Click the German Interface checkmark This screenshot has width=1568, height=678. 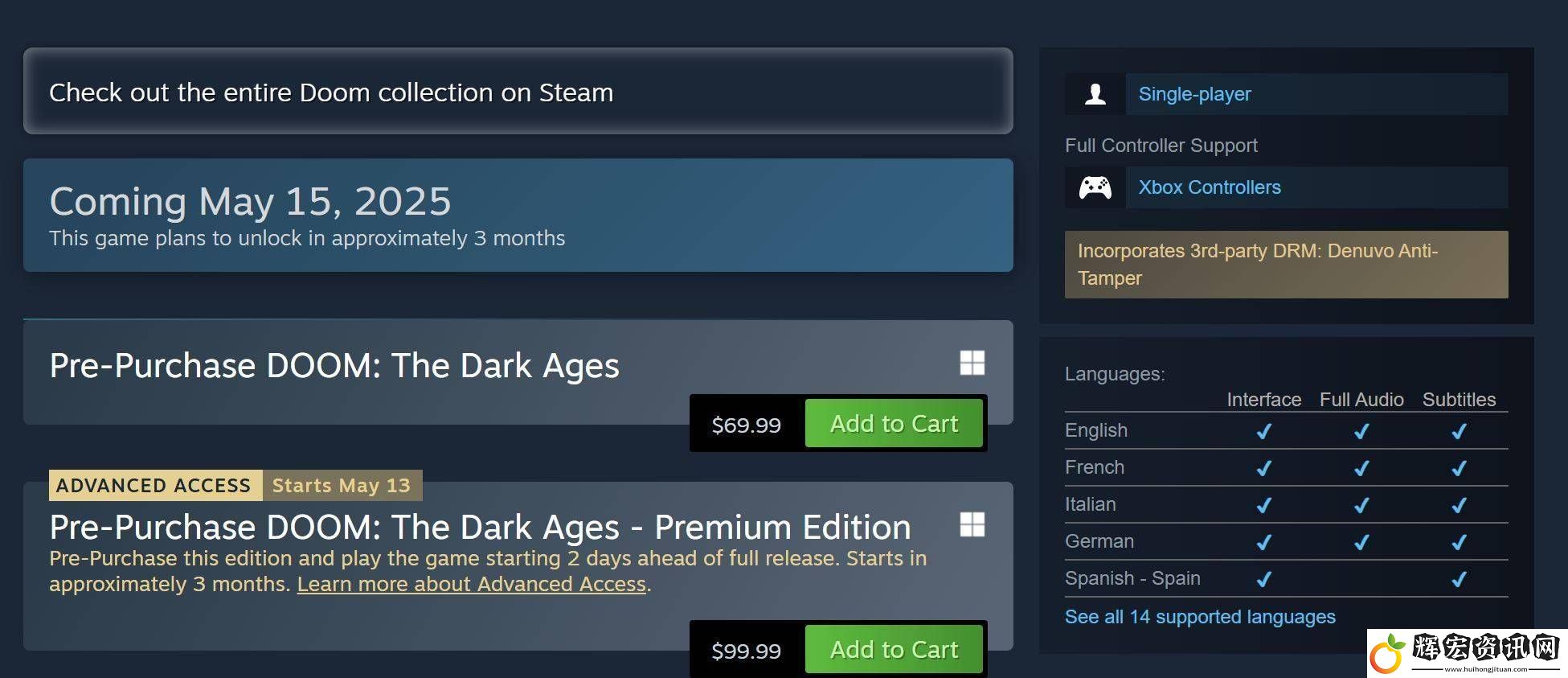point(1263,542)
